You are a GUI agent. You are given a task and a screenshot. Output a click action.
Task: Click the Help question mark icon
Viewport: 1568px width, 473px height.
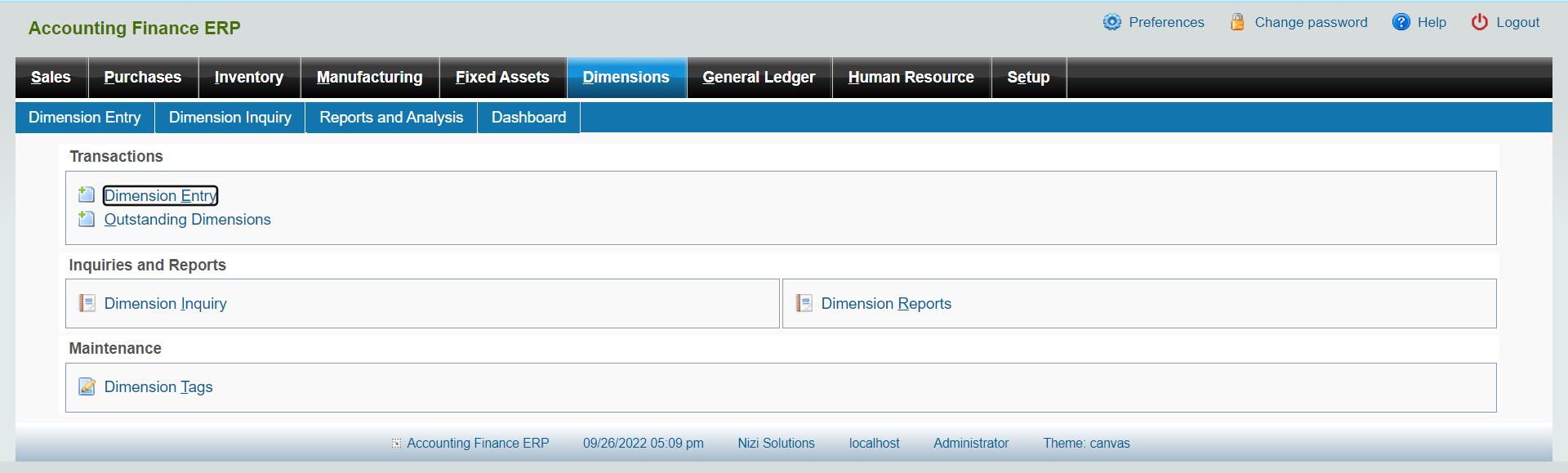pyautogui.click(x=1401, y=22)
